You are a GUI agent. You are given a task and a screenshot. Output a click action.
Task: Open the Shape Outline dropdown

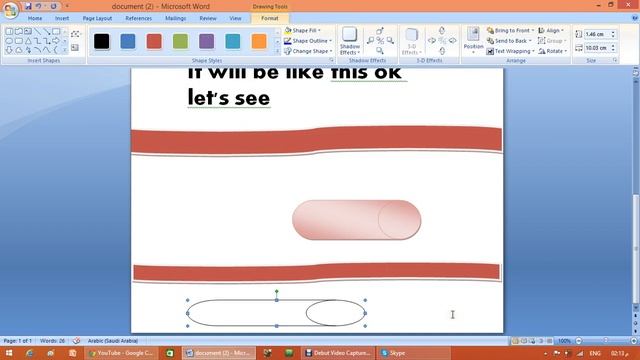coord(308,41)
